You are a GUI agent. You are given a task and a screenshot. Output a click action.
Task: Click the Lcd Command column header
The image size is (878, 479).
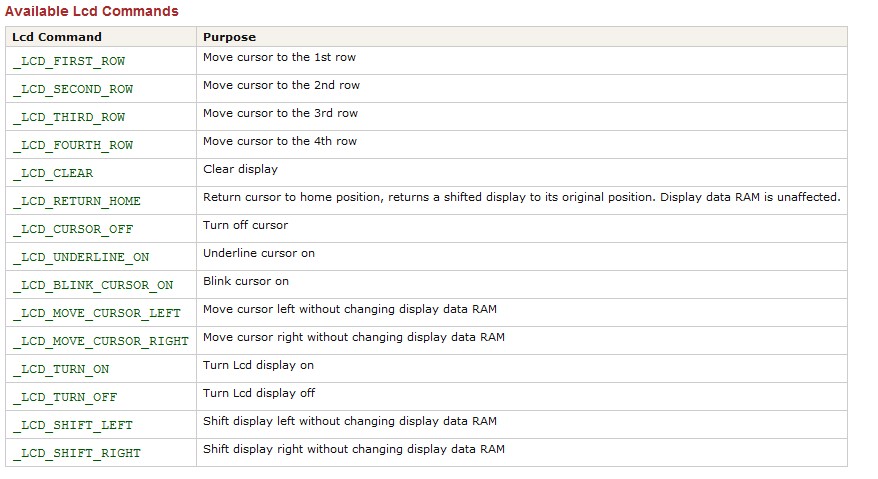57,37
